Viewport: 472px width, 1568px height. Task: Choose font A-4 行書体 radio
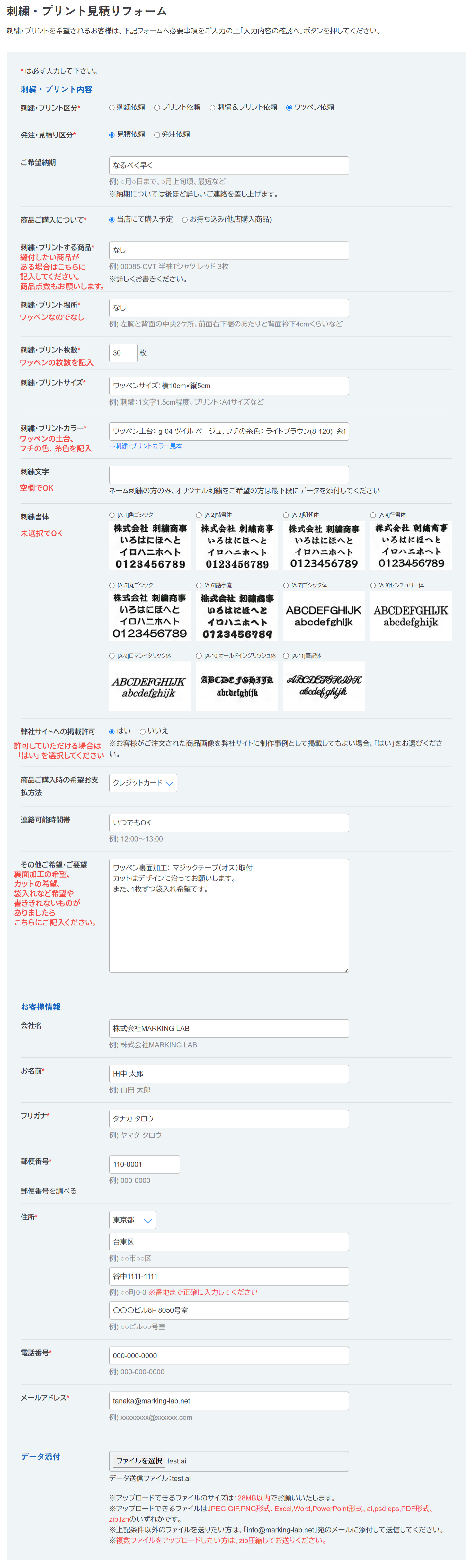[373, 515]
